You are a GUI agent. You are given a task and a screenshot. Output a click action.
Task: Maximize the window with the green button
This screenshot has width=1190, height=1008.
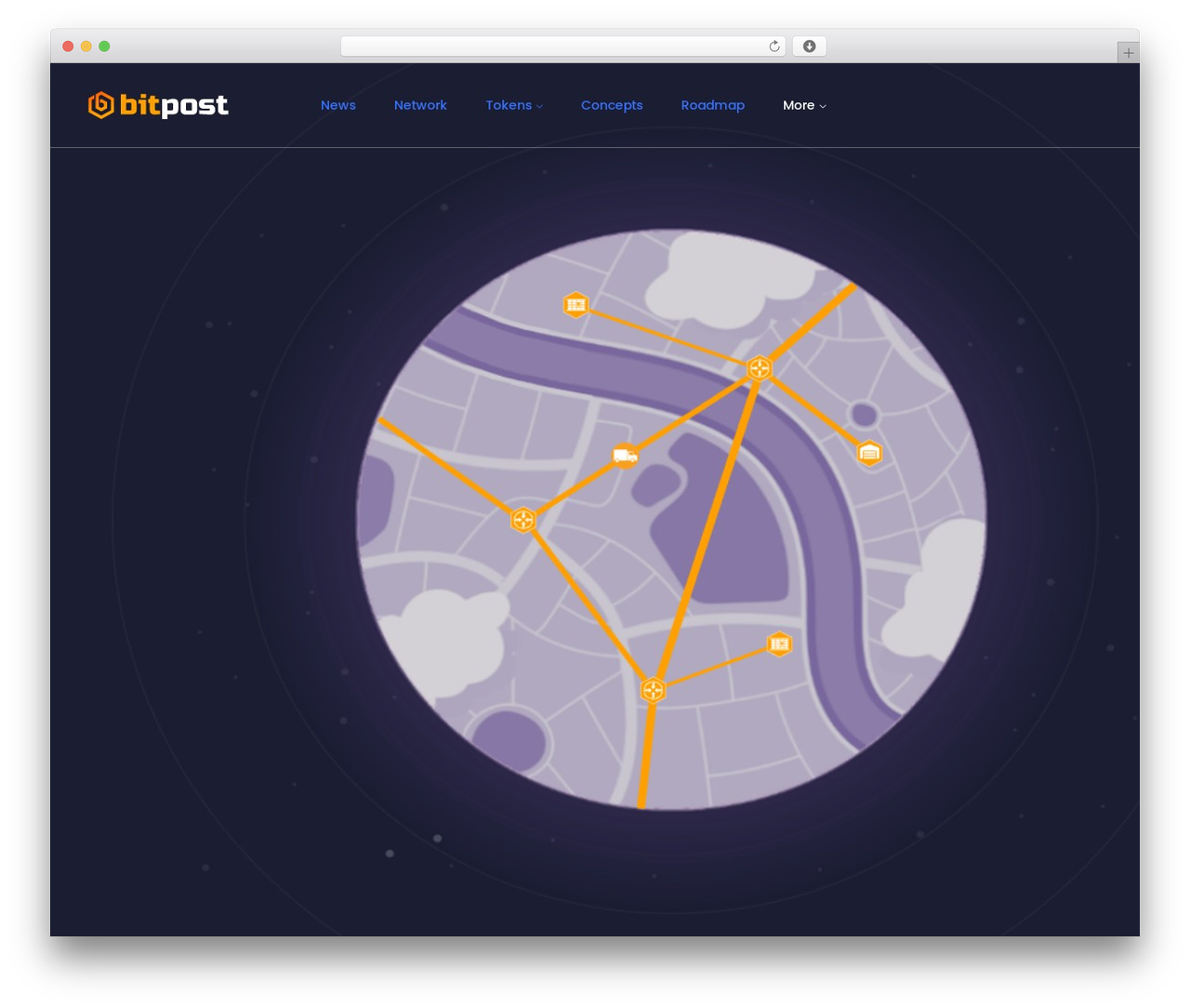pos(104,46)
